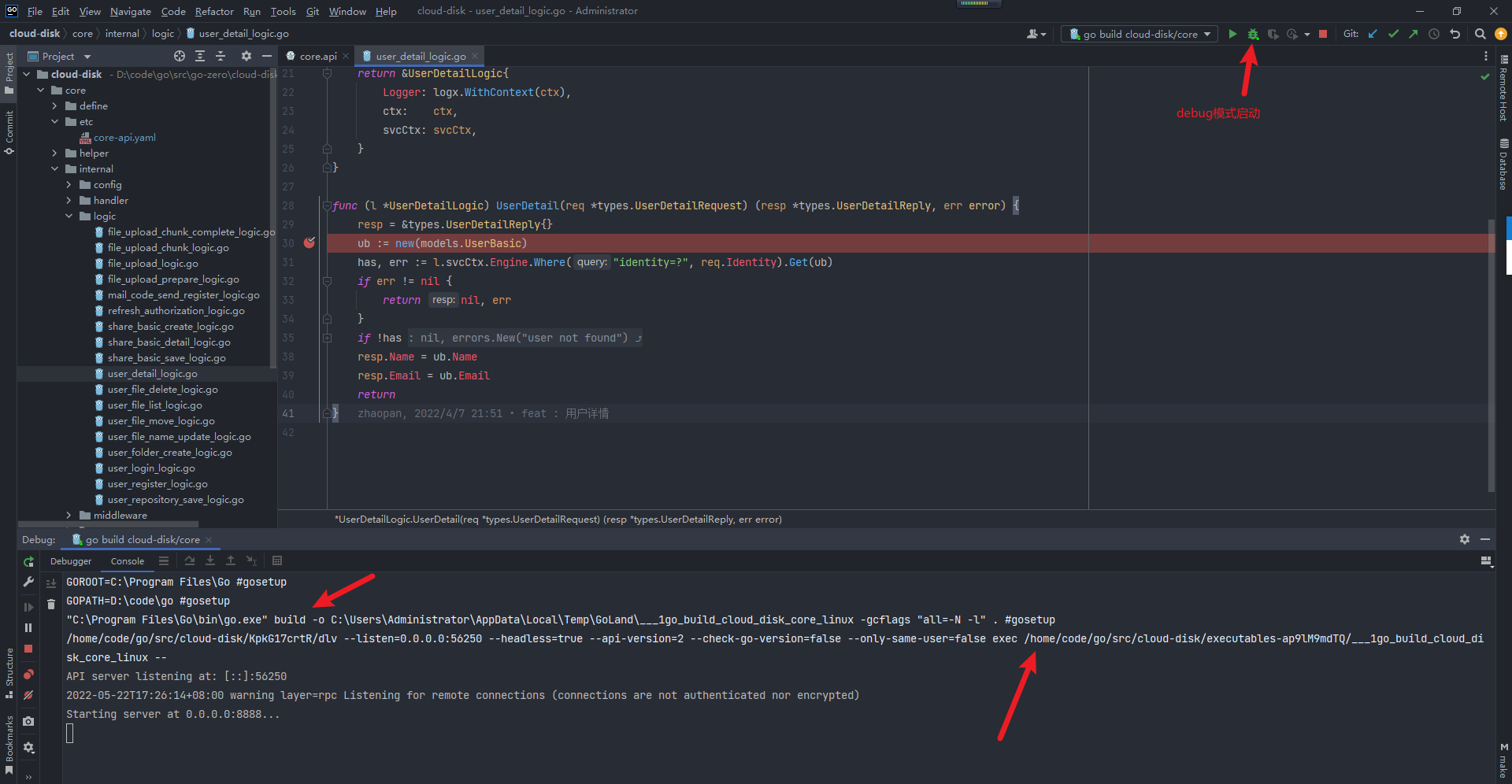Open core-api.yaml file
The width and height of the screenshot is (1512, 784).
coord(124,137)
